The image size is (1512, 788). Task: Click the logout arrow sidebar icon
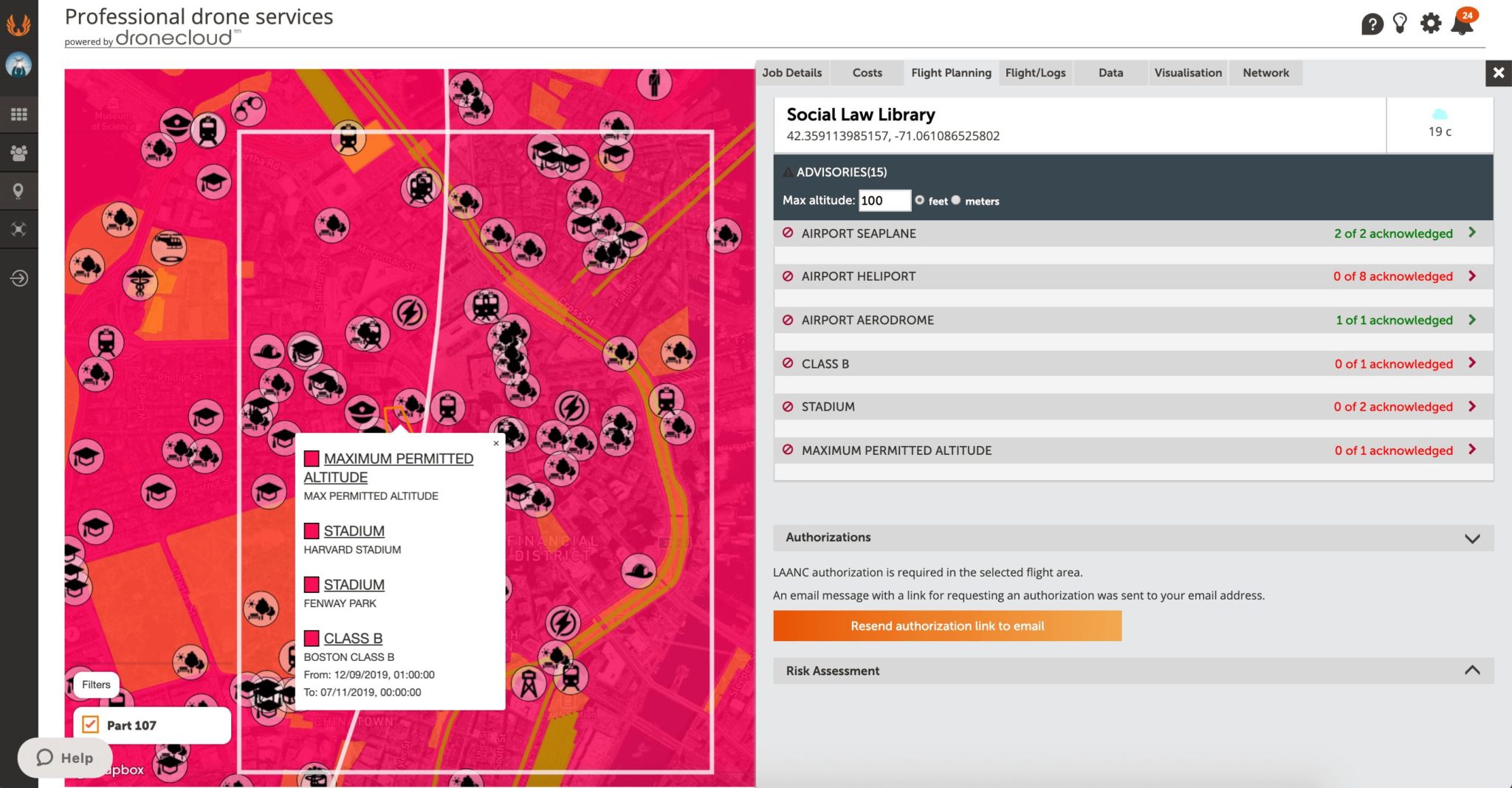pyautogui.click(x=18, y=278)
